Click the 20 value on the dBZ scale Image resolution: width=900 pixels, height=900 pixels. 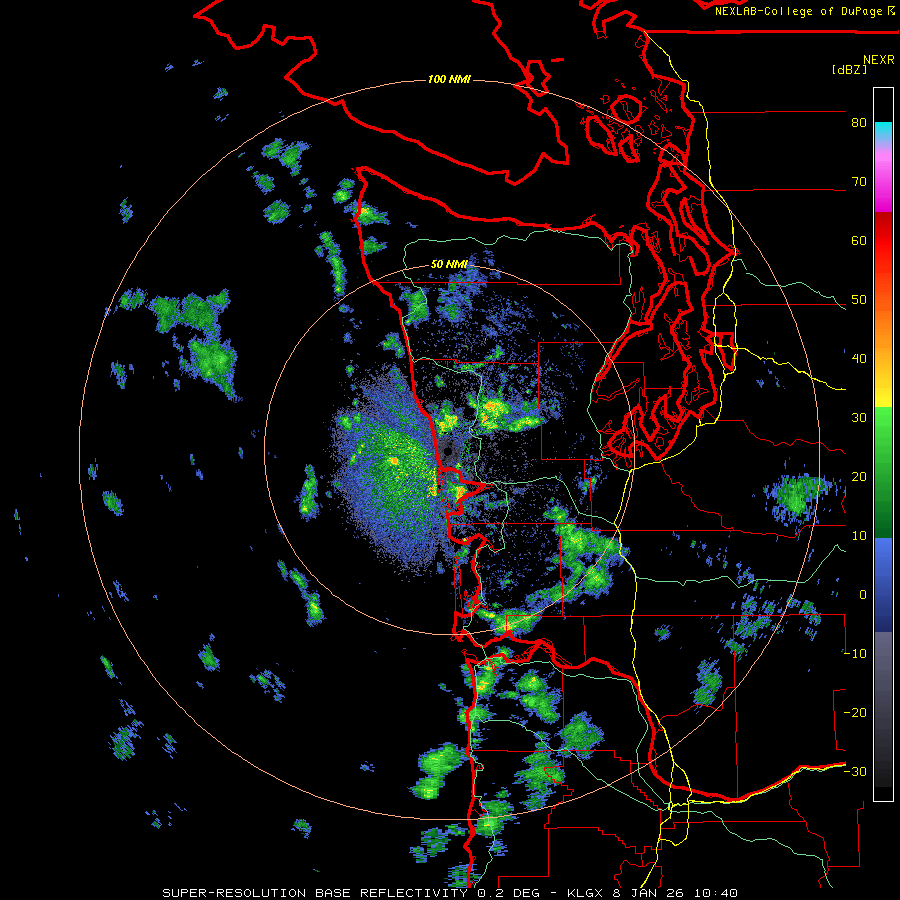[x=859, y=477]
